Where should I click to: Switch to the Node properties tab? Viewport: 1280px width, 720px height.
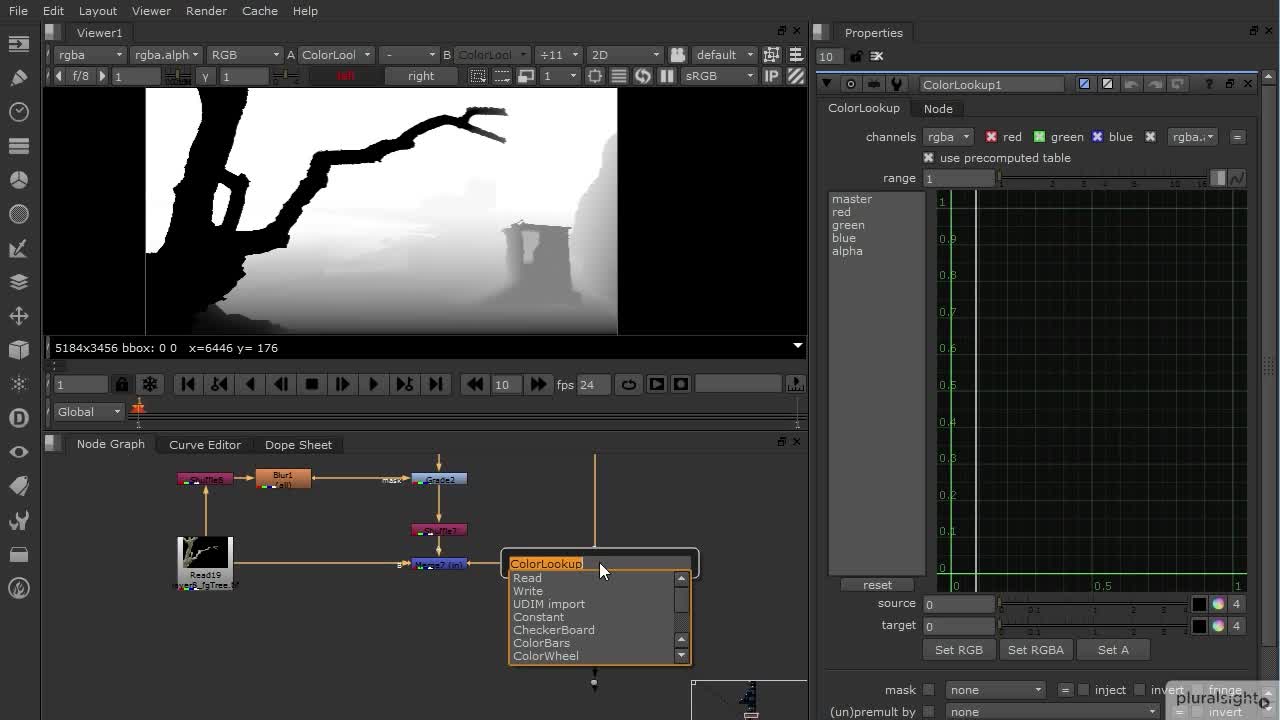coord(938,108)
